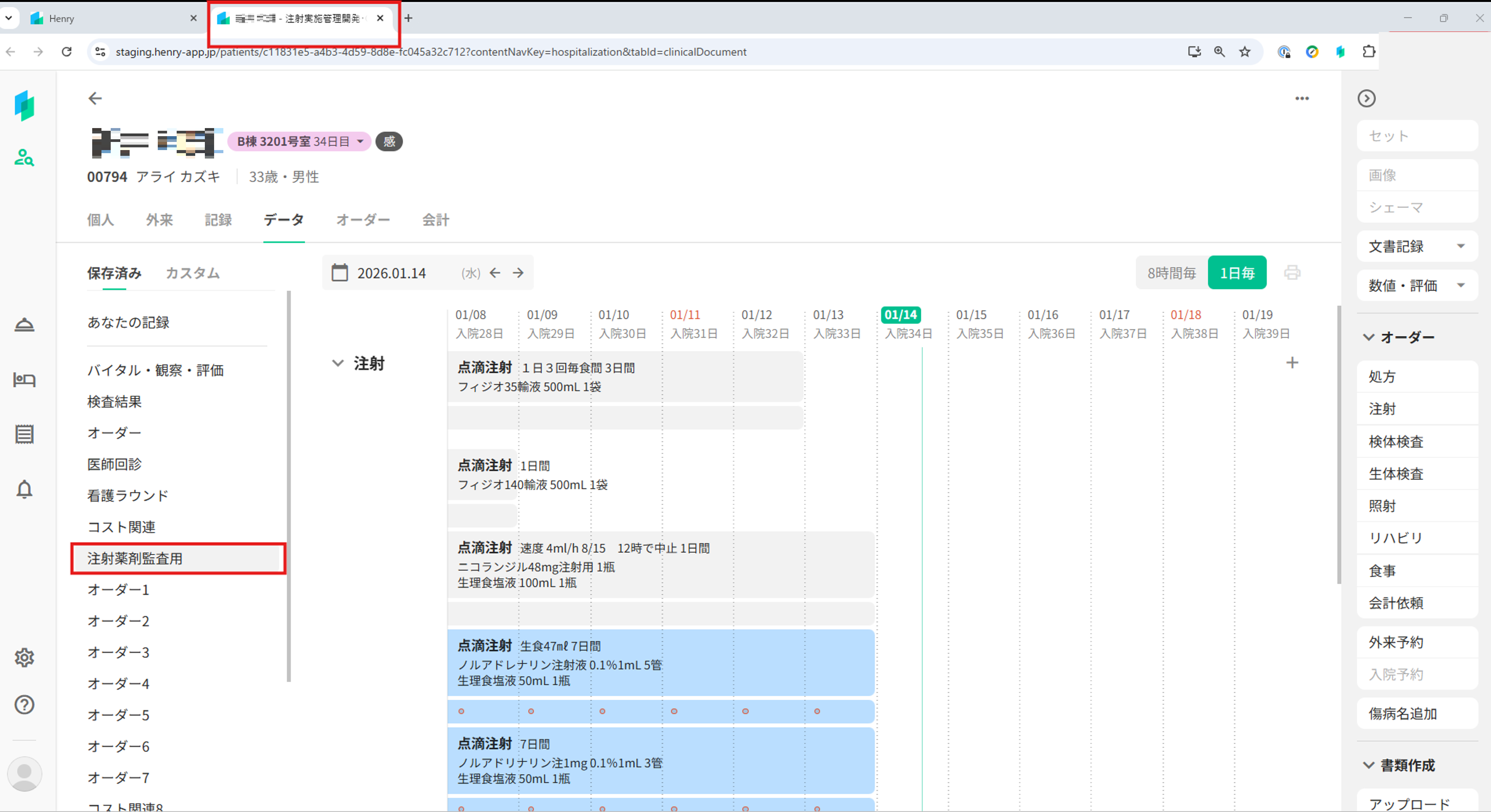Switch to the オーダー tab
The height and width of the screenshot is (812, 1491).
(363, 220)
